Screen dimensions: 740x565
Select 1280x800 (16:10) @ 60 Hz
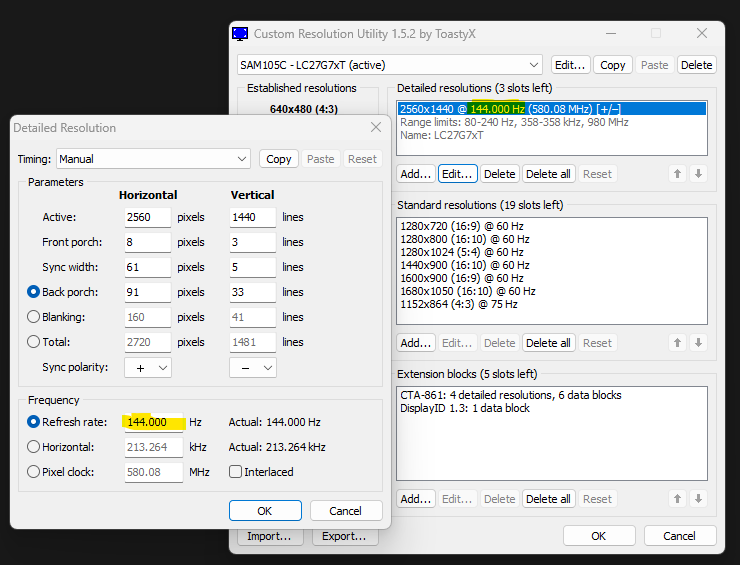pos(552,239)
